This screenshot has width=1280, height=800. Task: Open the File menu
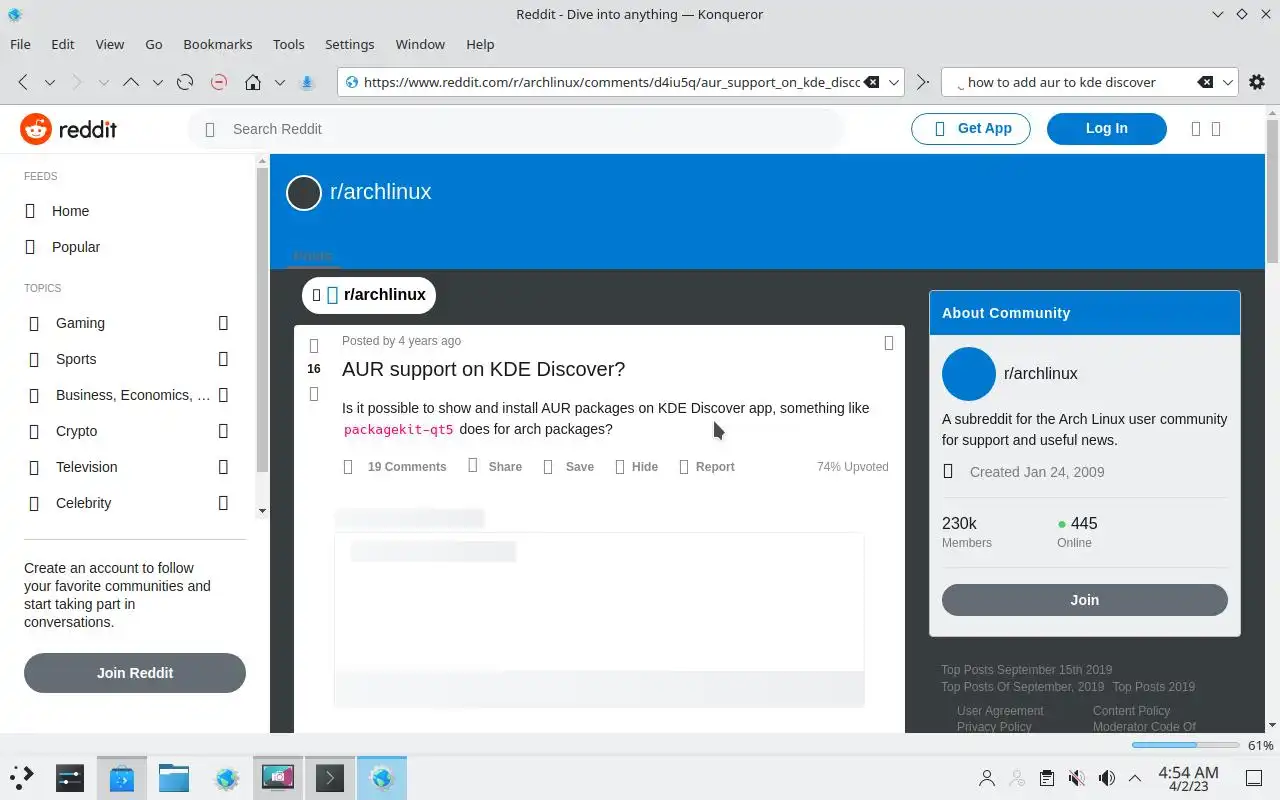tap(20, 44)
